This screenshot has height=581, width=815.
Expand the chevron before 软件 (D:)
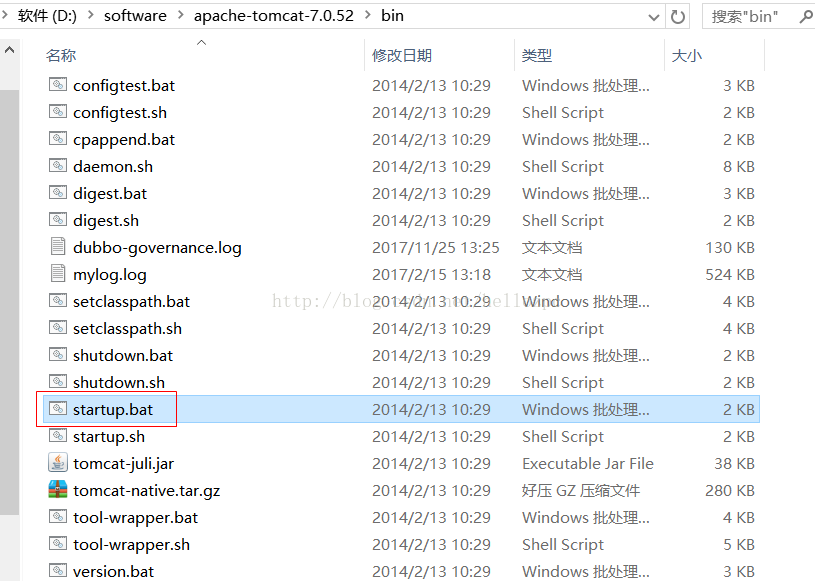[5, 15]
